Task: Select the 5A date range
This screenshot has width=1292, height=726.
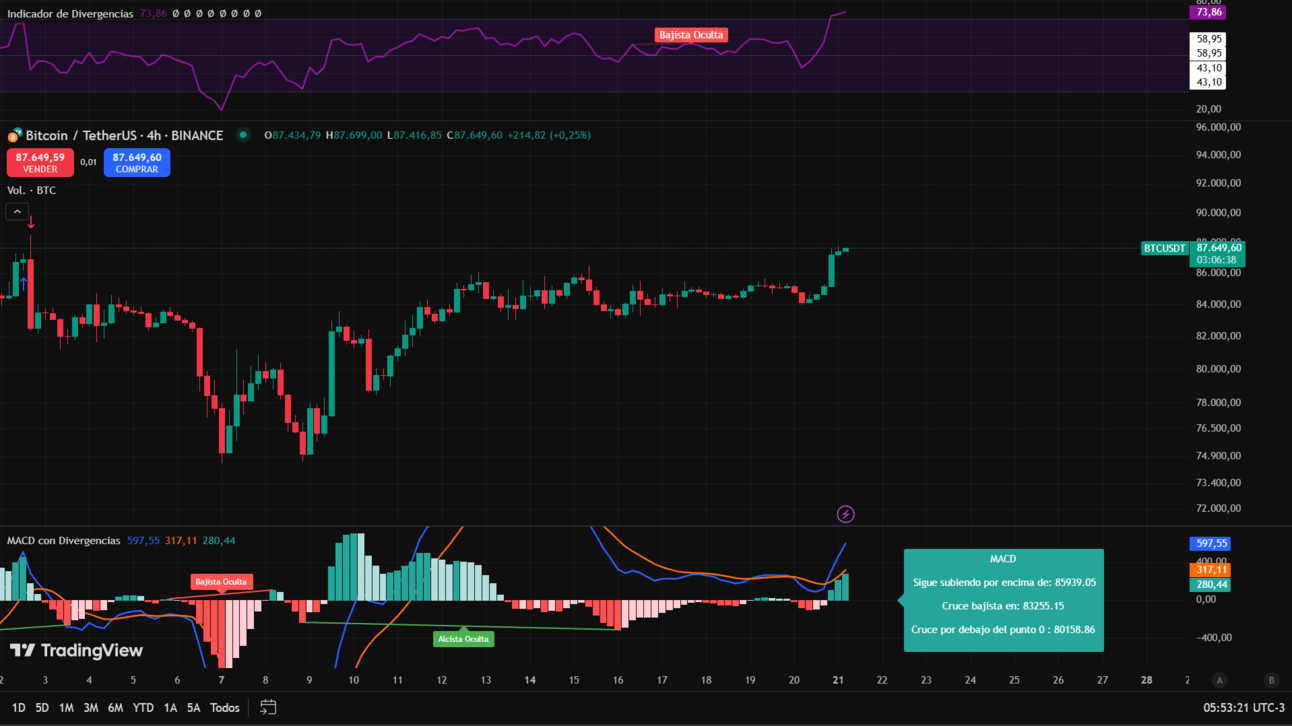Action: click(194, 708)
